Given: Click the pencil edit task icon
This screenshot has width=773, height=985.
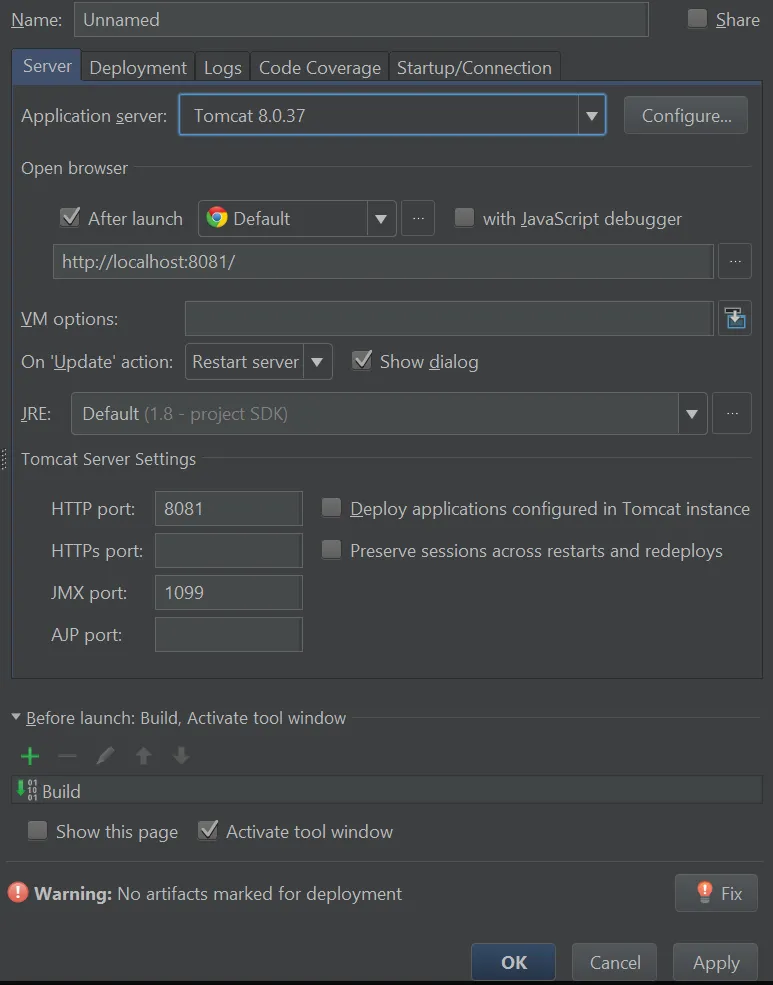Looking at the screenshot, I should pyautogui.click(x=105, y=756).
